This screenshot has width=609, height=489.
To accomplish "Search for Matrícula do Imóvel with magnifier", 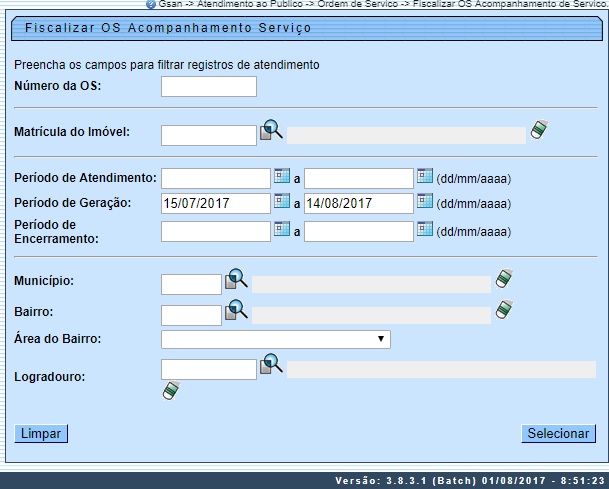I will (x=271, y=130).
